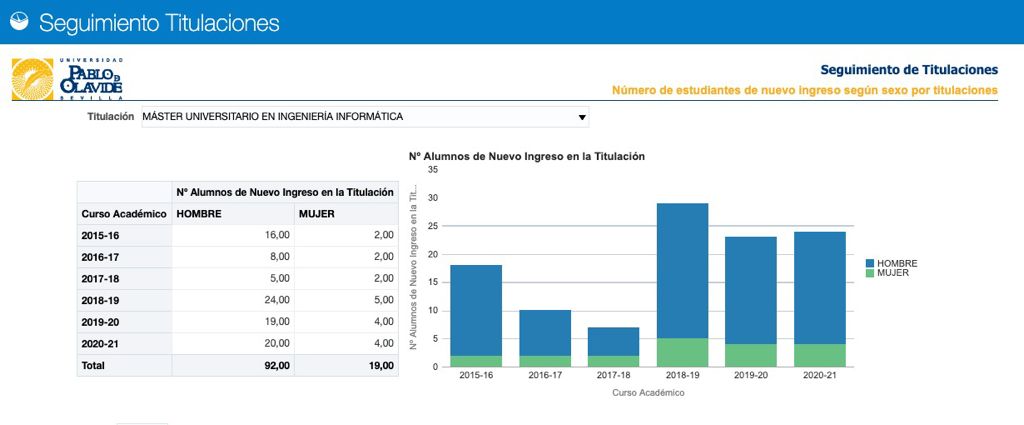Click the 5,00 MUJER cell for 2018-19

[x=346, y=300]
